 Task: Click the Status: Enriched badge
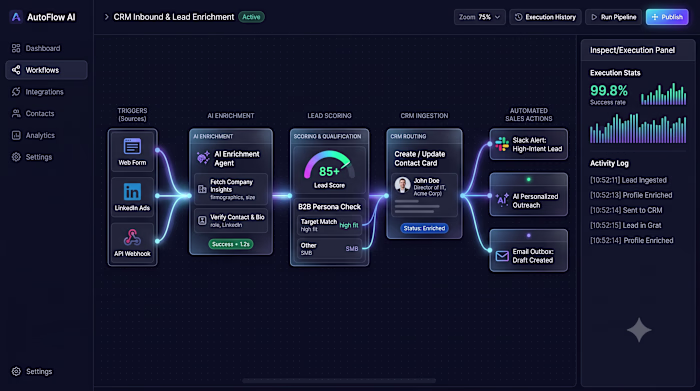point(424,228)
